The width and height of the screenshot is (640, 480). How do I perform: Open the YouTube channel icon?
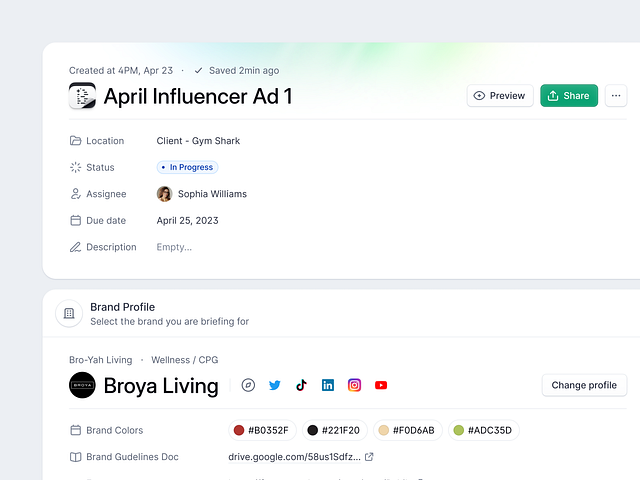point(381,385)
